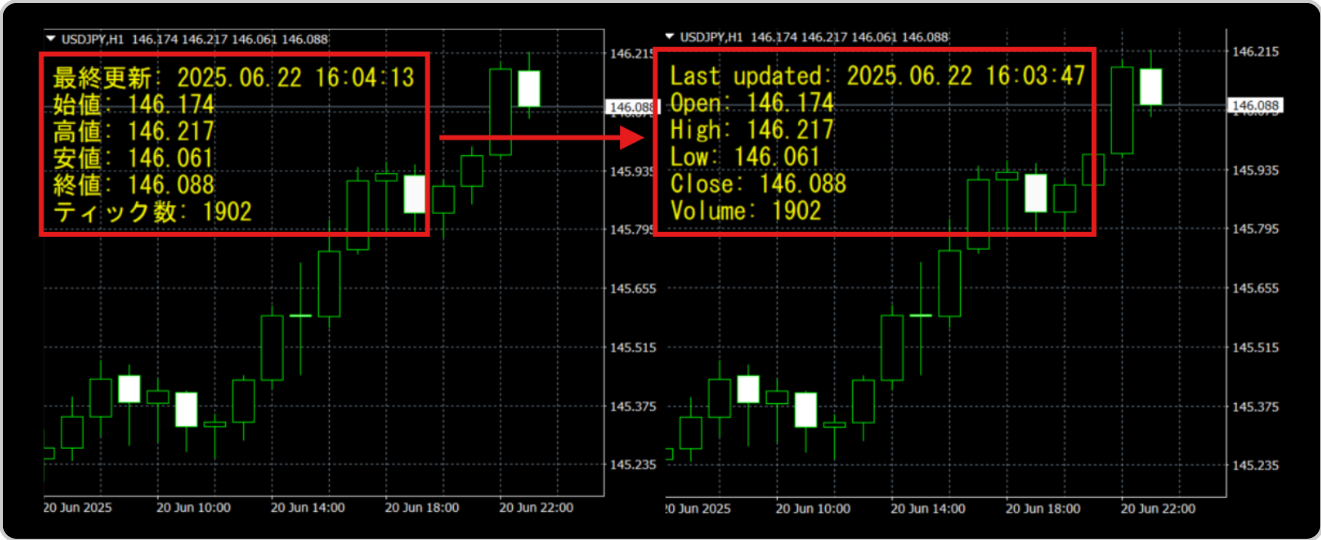Click the 20 Jun 22:00 time label in the Japanese chart
The width and height of the screenshot is (1321, 540).
pos(536,508)
